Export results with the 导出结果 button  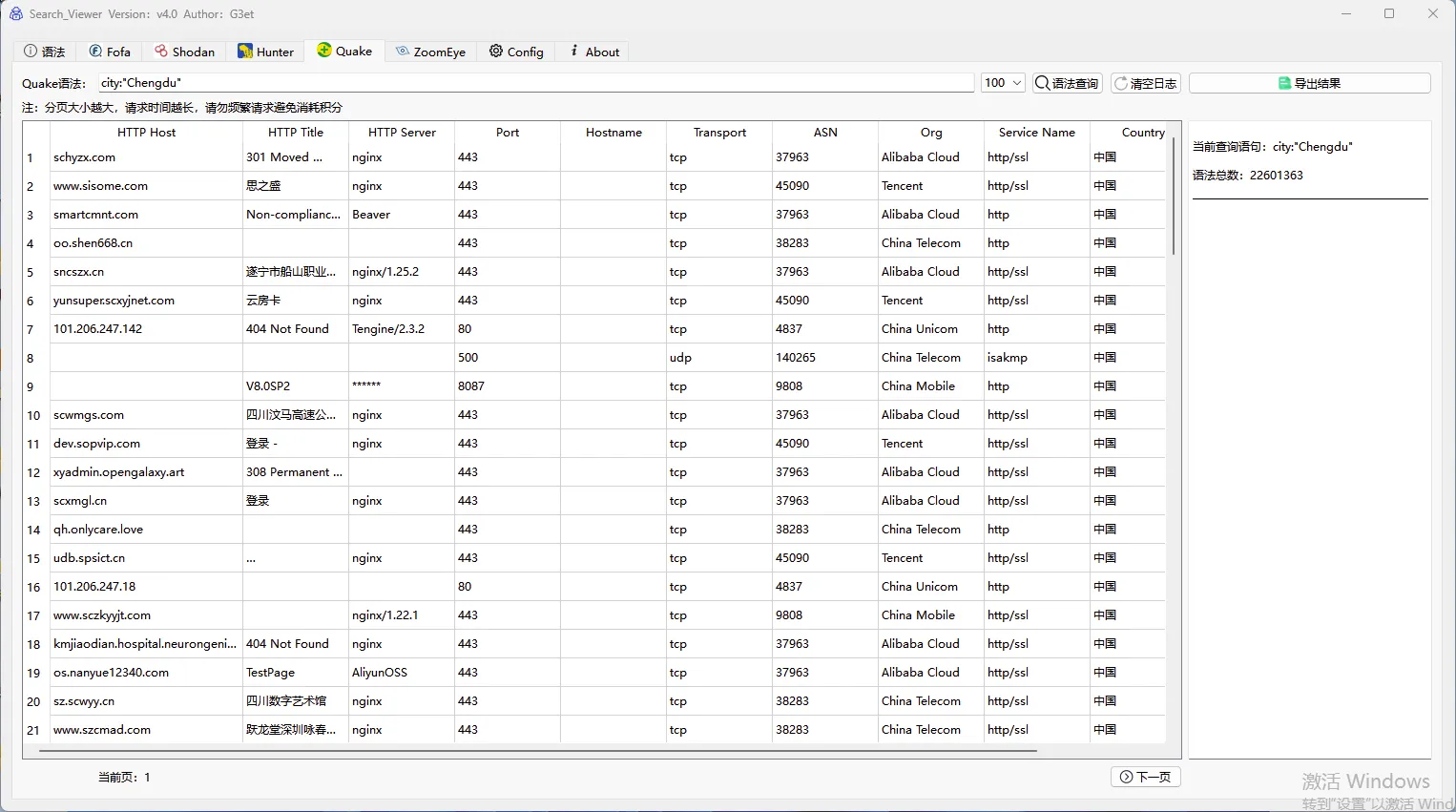tap(1309, 83)
